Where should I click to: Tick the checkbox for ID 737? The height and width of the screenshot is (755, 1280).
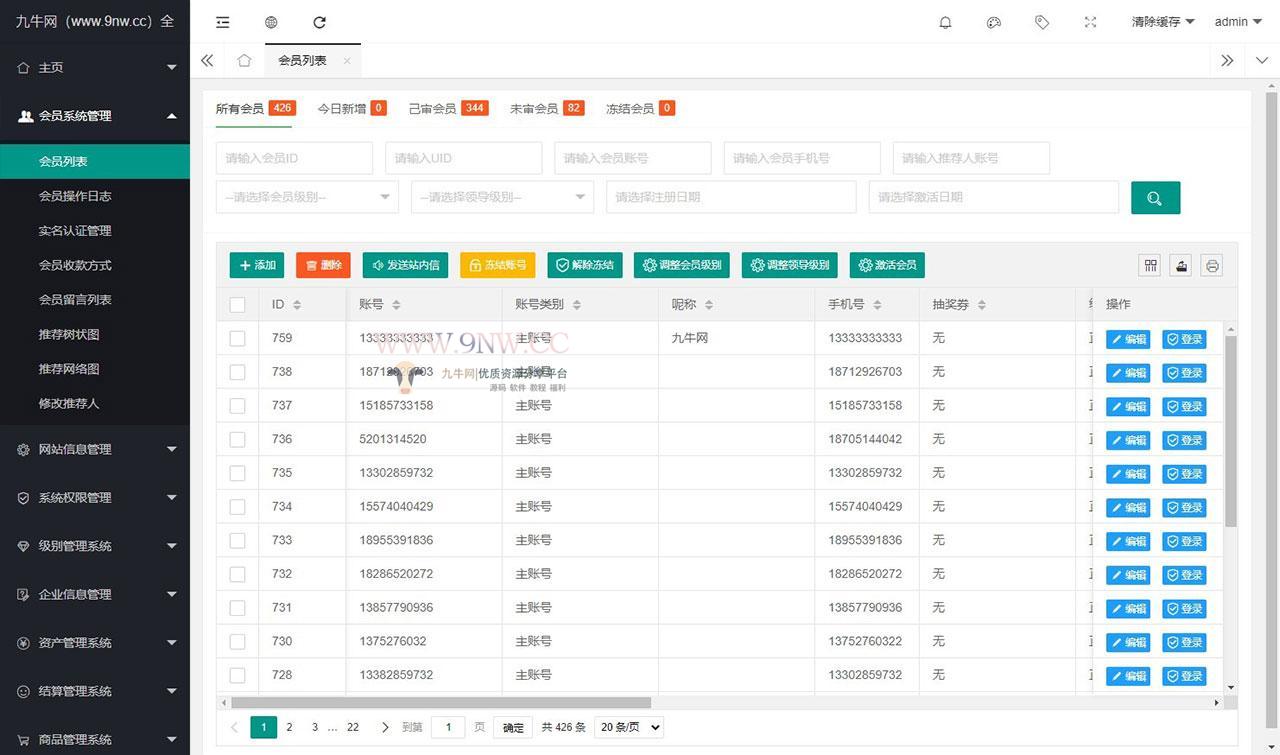237,406
